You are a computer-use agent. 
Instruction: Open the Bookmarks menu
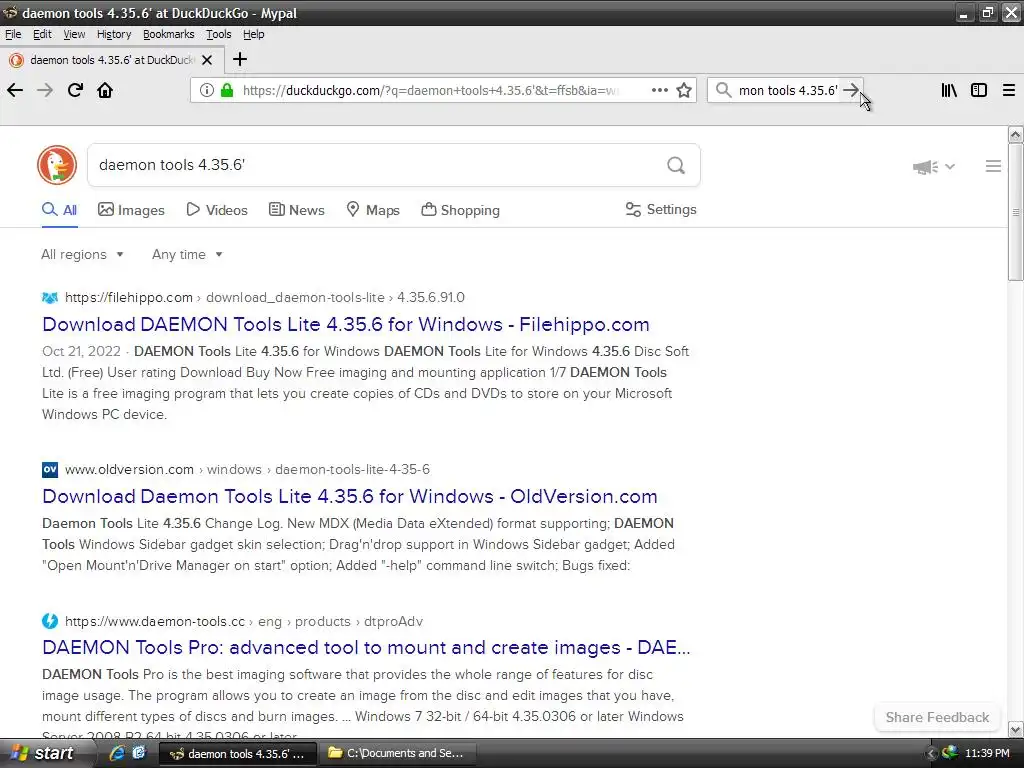168,34
